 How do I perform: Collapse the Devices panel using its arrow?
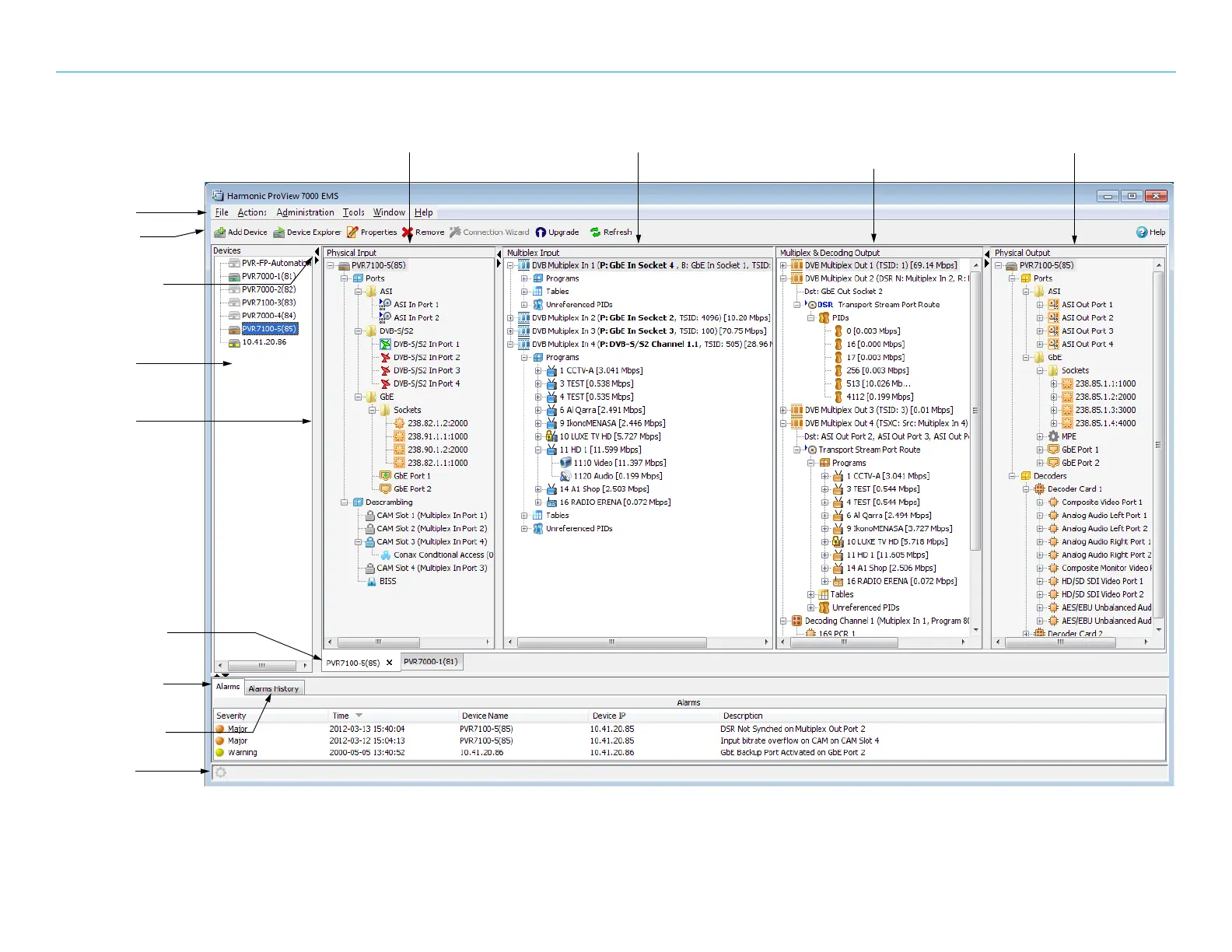click(x=317, y=252)
